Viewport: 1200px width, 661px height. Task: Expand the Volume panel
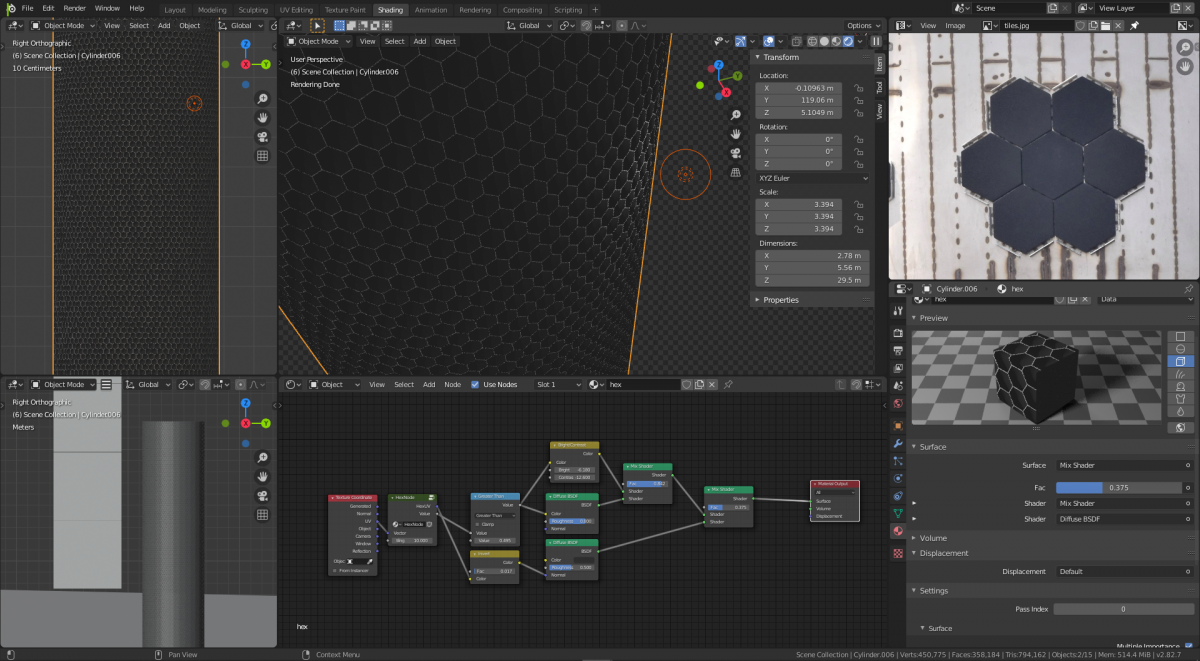tap(933, 538)
